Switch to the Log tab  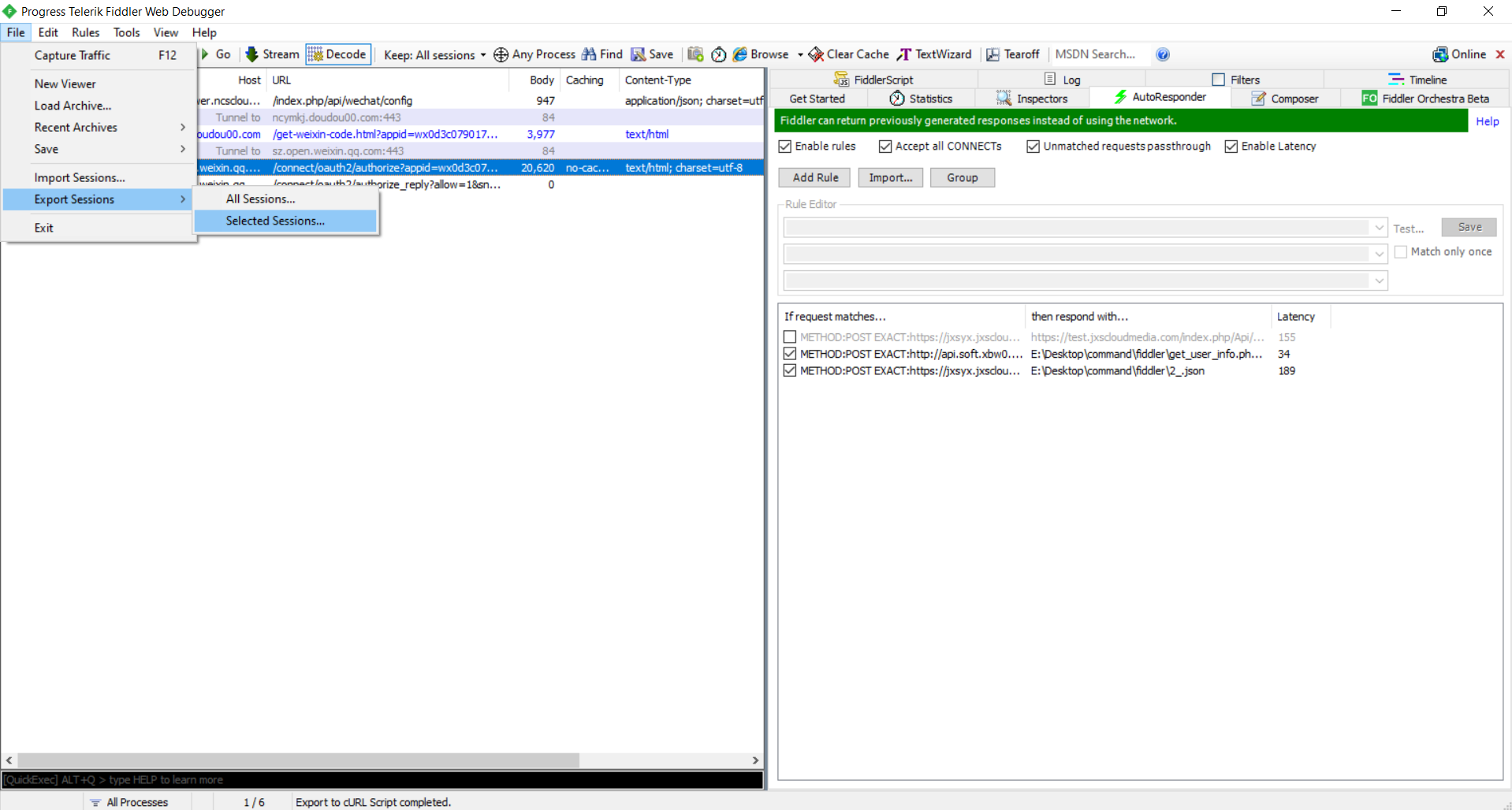(x=1062, y=80)
